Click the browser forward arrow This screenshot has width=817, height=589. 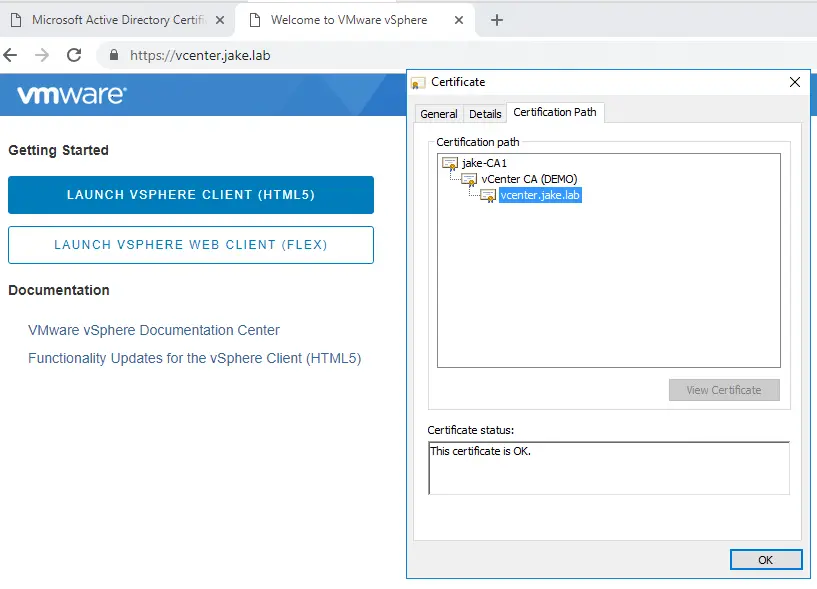(x=42, y=55)
